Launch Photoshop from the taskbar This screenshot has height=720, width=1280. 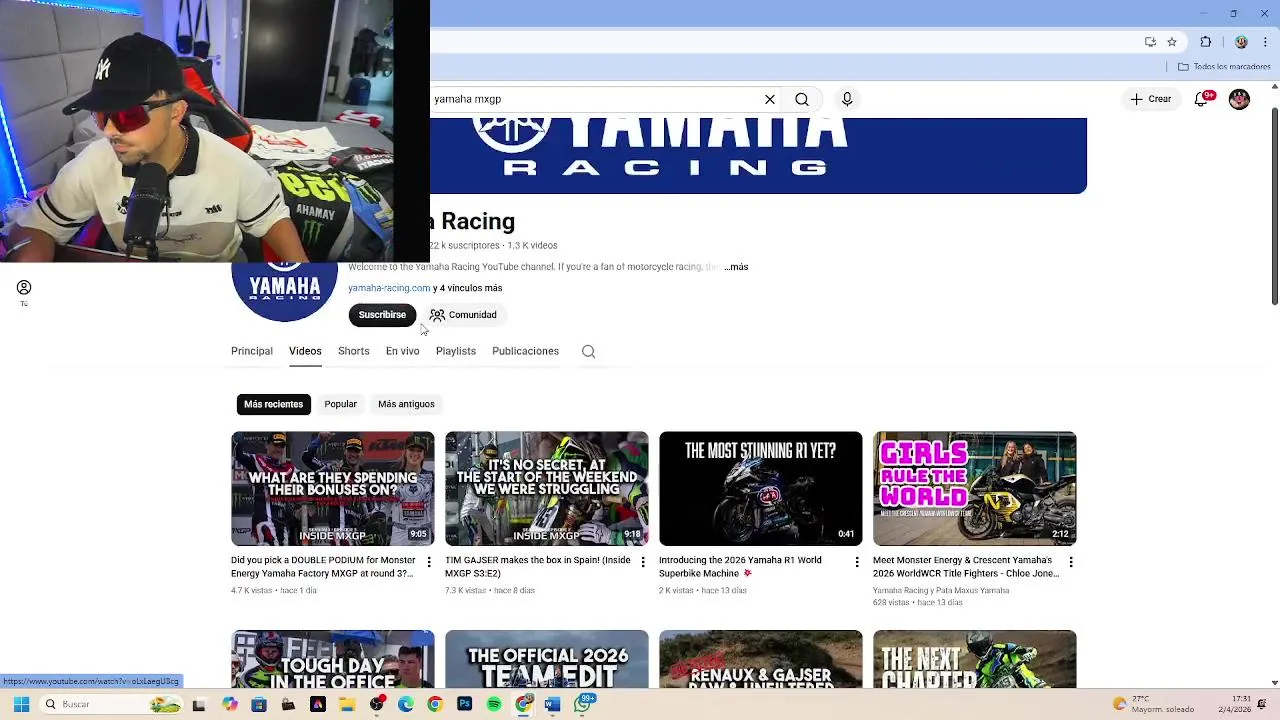pyautogui.click(x=464, y=704)
